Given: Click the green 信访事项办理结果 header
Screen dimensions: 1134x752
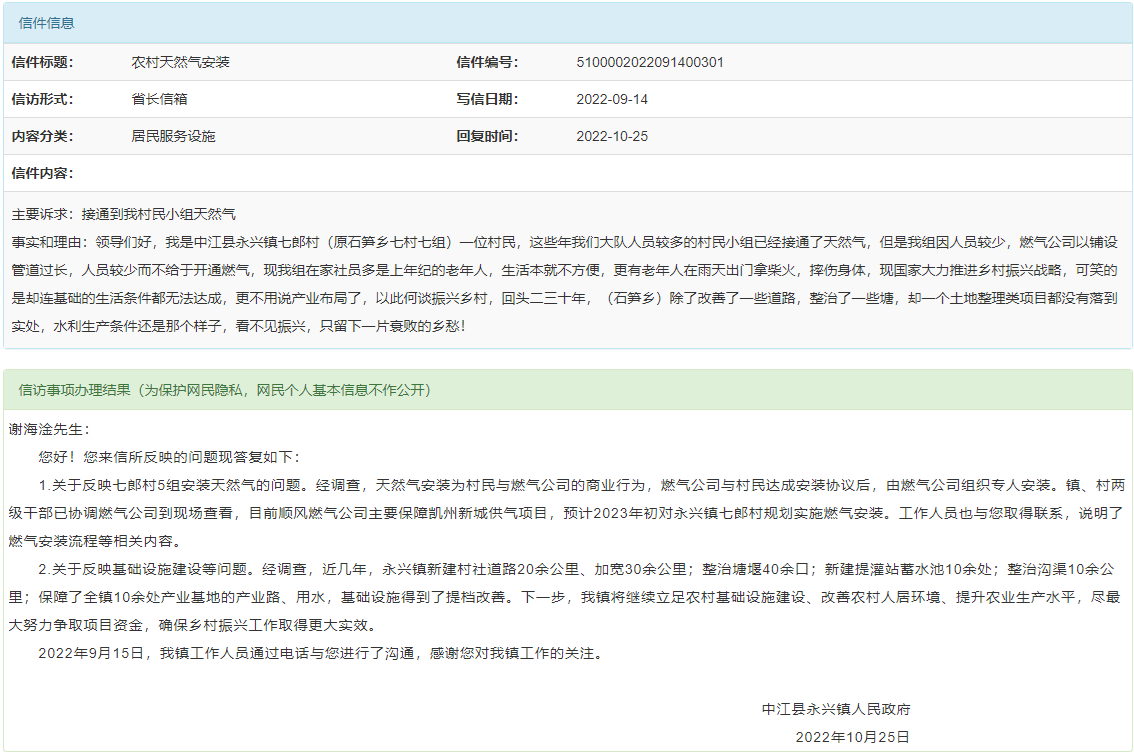Looking at the screenshot, I should click(x=225, y=389).
